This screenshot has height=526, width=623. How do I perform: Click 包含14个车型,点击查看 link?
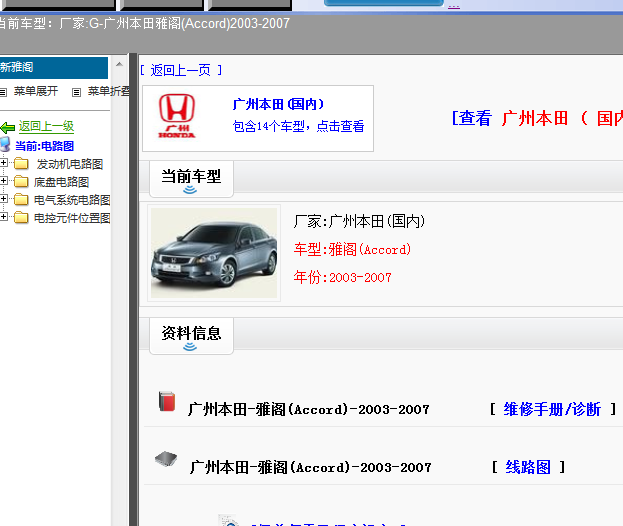tap(298, 126)
